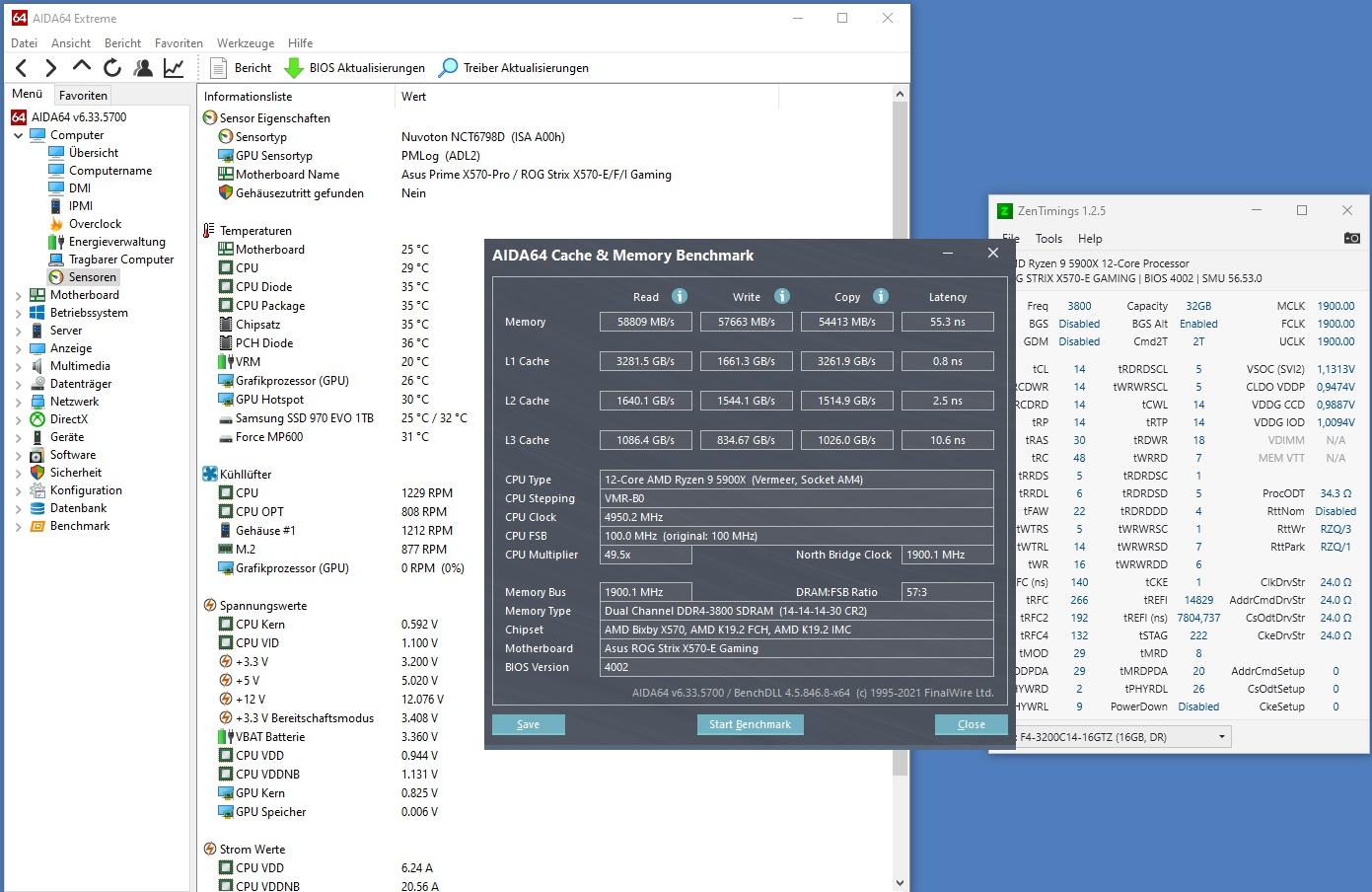This screenshot has height=892, width=1372.
Task: Open the Tools menu in ZenTimings
Action: tap(1048, 239)
